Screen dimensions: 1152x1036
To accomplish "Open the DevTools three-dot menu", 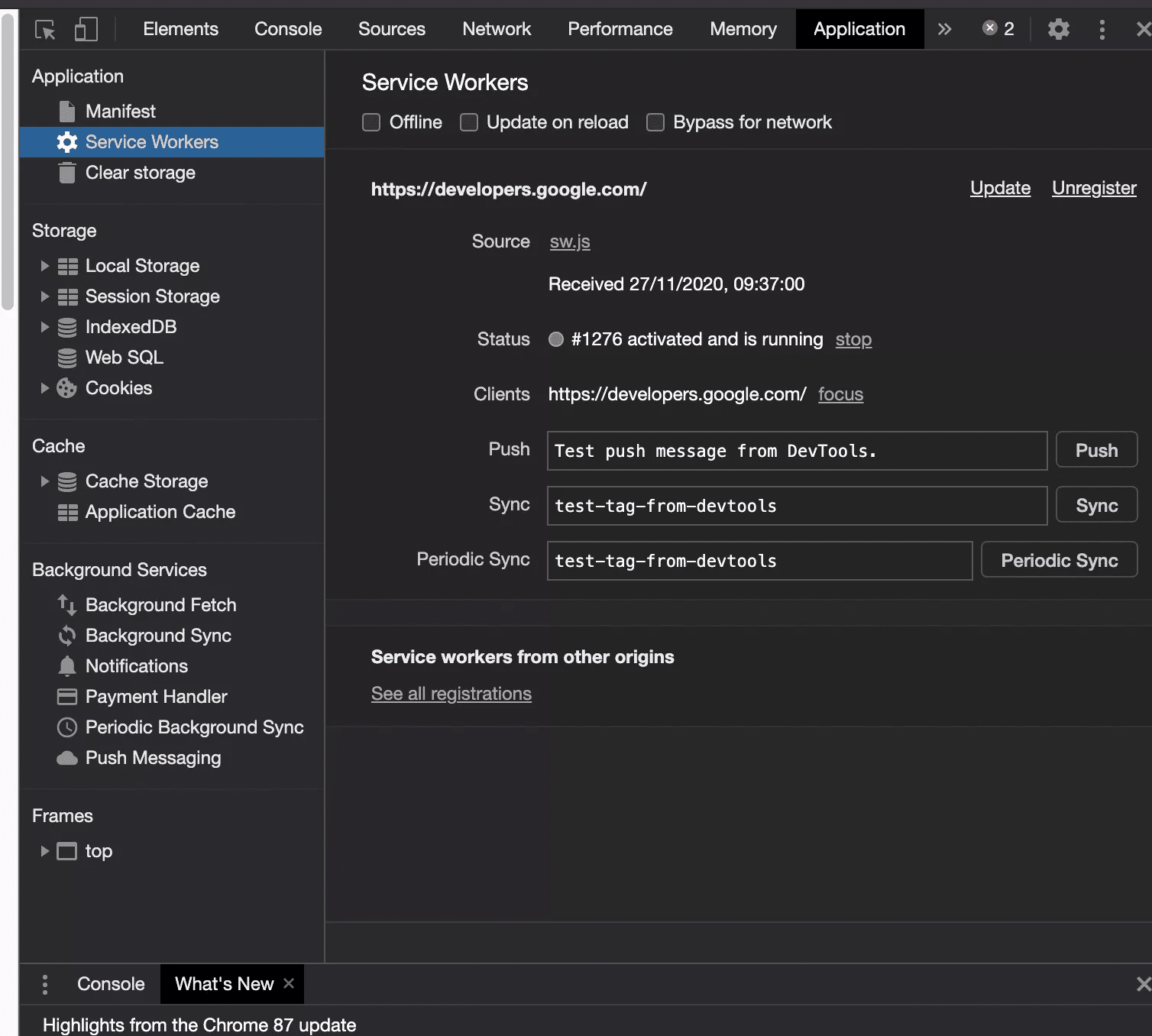I will [1102, 30].
